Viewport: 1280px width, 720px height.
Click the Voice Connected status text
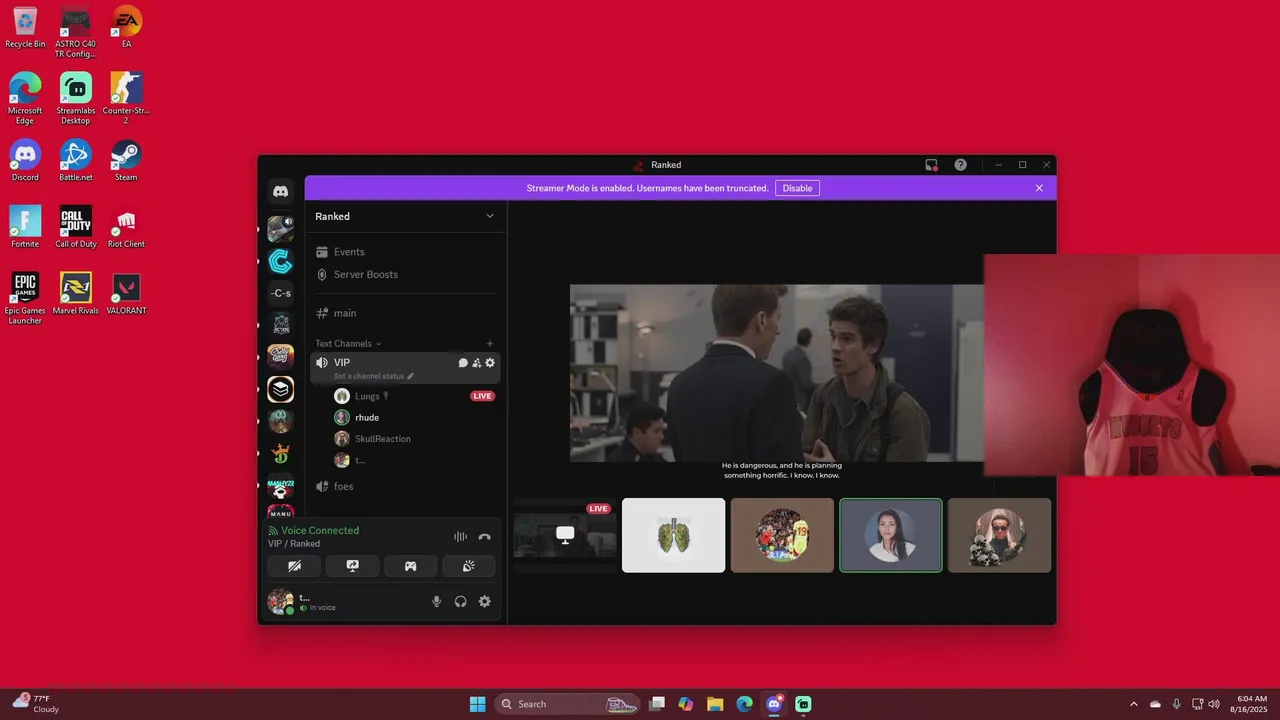click(x=320, y=531)
